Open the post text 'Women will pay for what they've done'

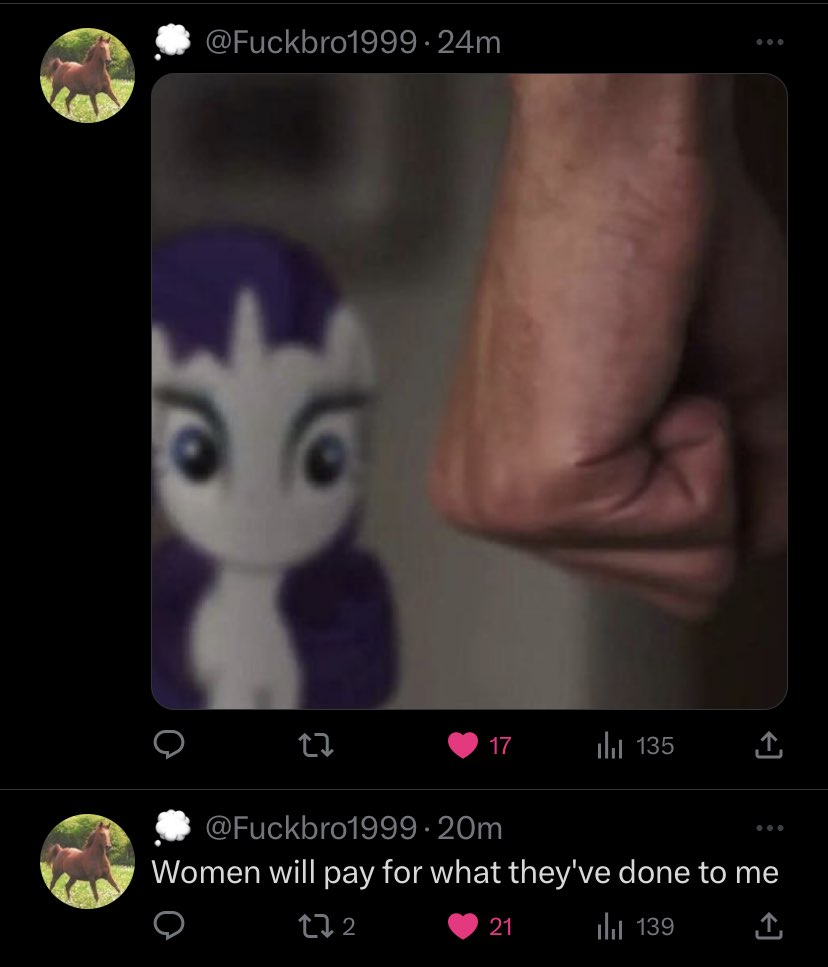coord(465,873)
